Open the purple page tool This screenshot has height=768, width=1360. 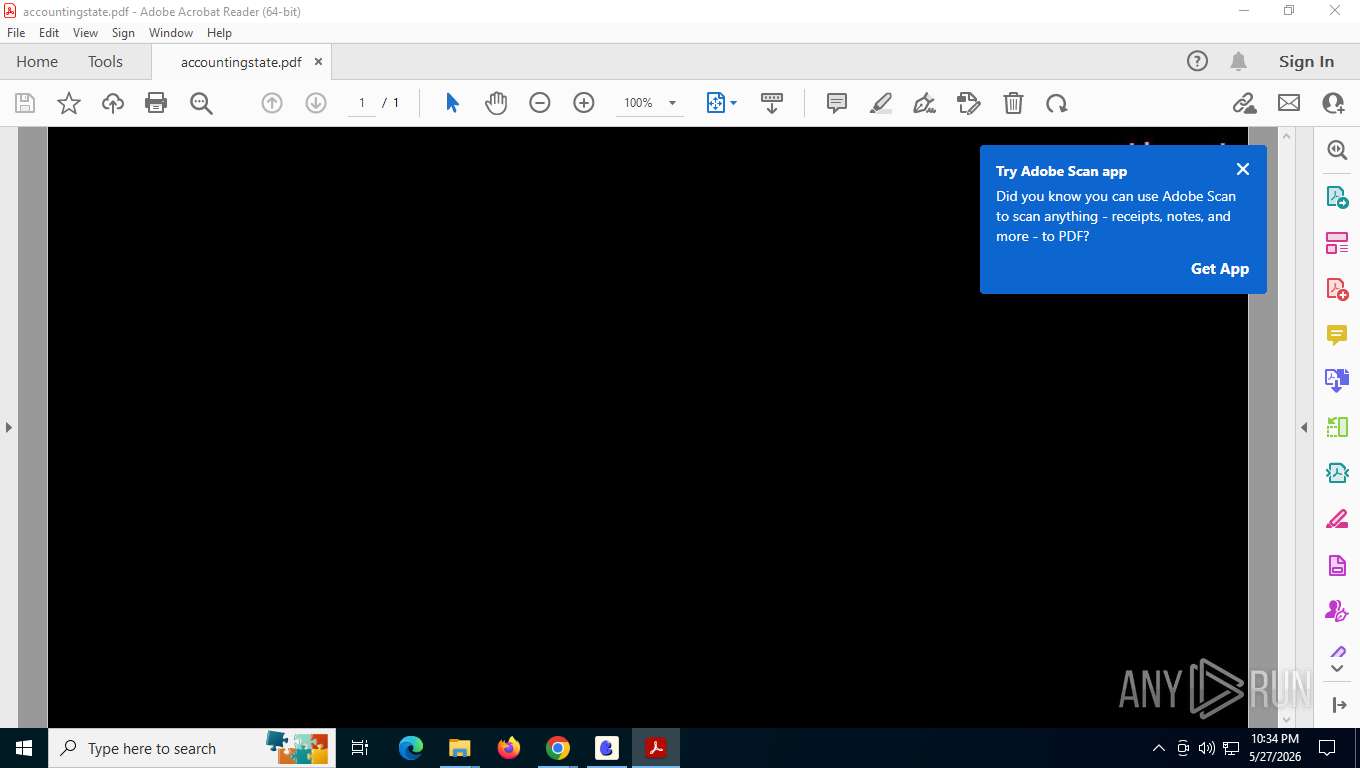click(1337, 565)
